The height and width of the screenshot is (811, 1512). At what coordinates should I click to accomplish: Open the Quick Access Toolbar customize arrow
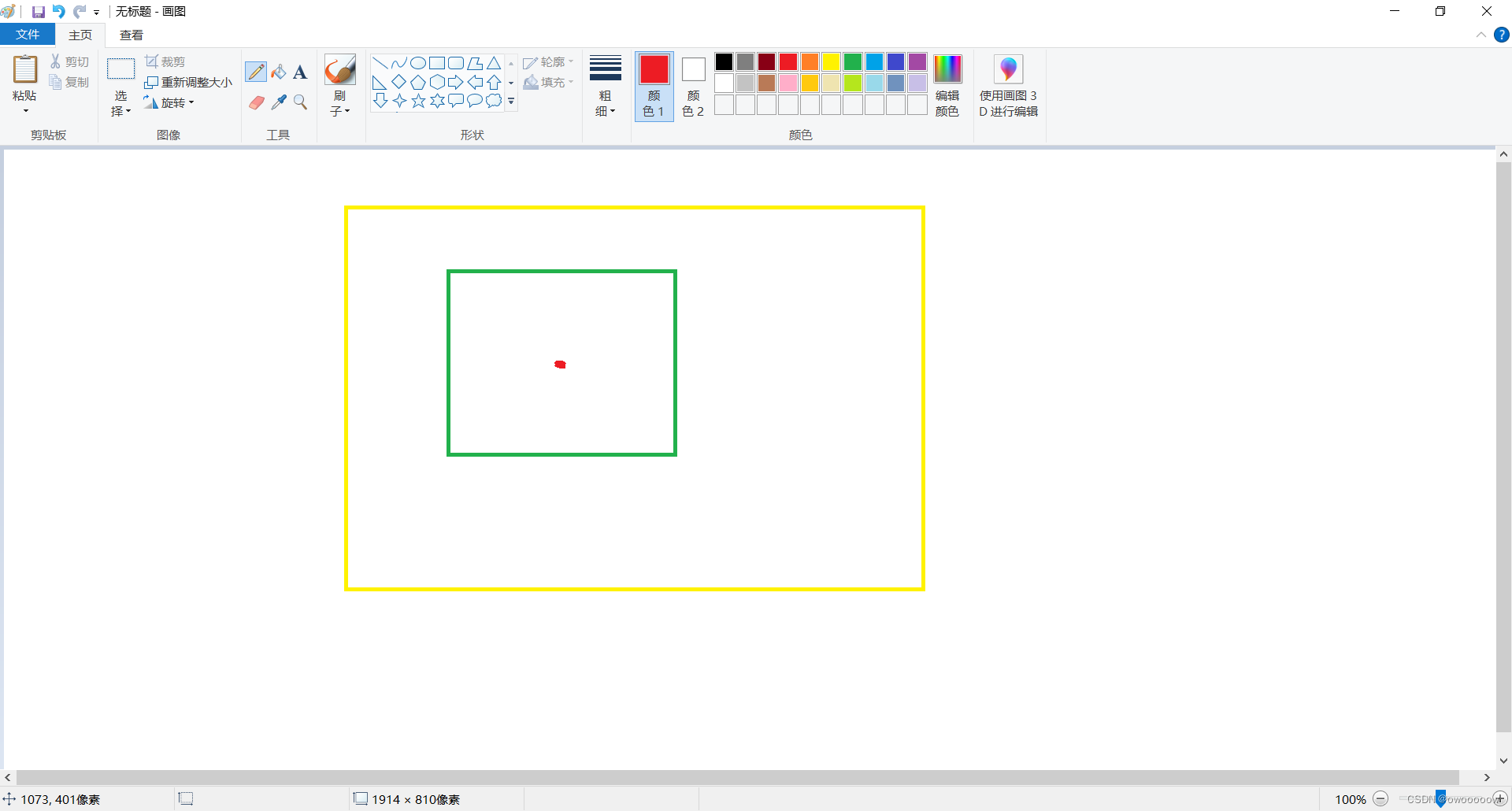point(96,13)
